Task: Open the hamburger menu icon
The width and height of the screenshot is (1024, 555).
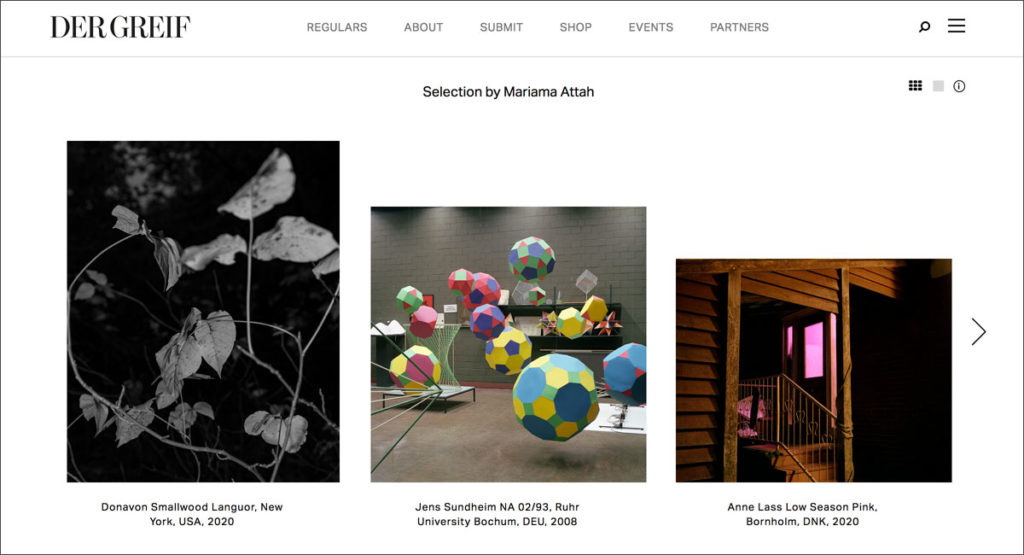Action: (956, 26)
